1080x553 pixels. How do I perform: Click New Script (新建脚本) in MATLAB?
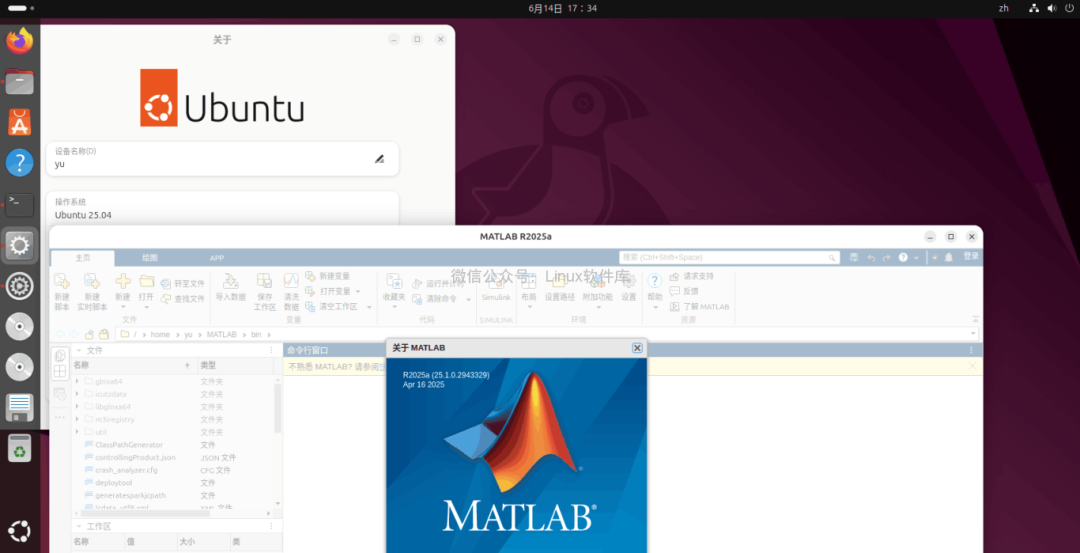61,291
